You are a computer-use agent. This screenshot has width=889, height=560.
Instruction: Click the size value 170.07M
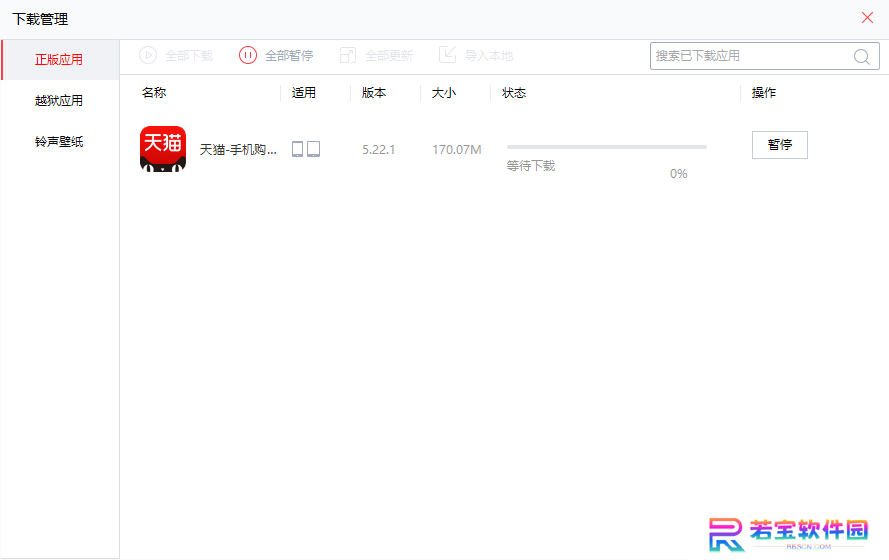coord(456,150)
